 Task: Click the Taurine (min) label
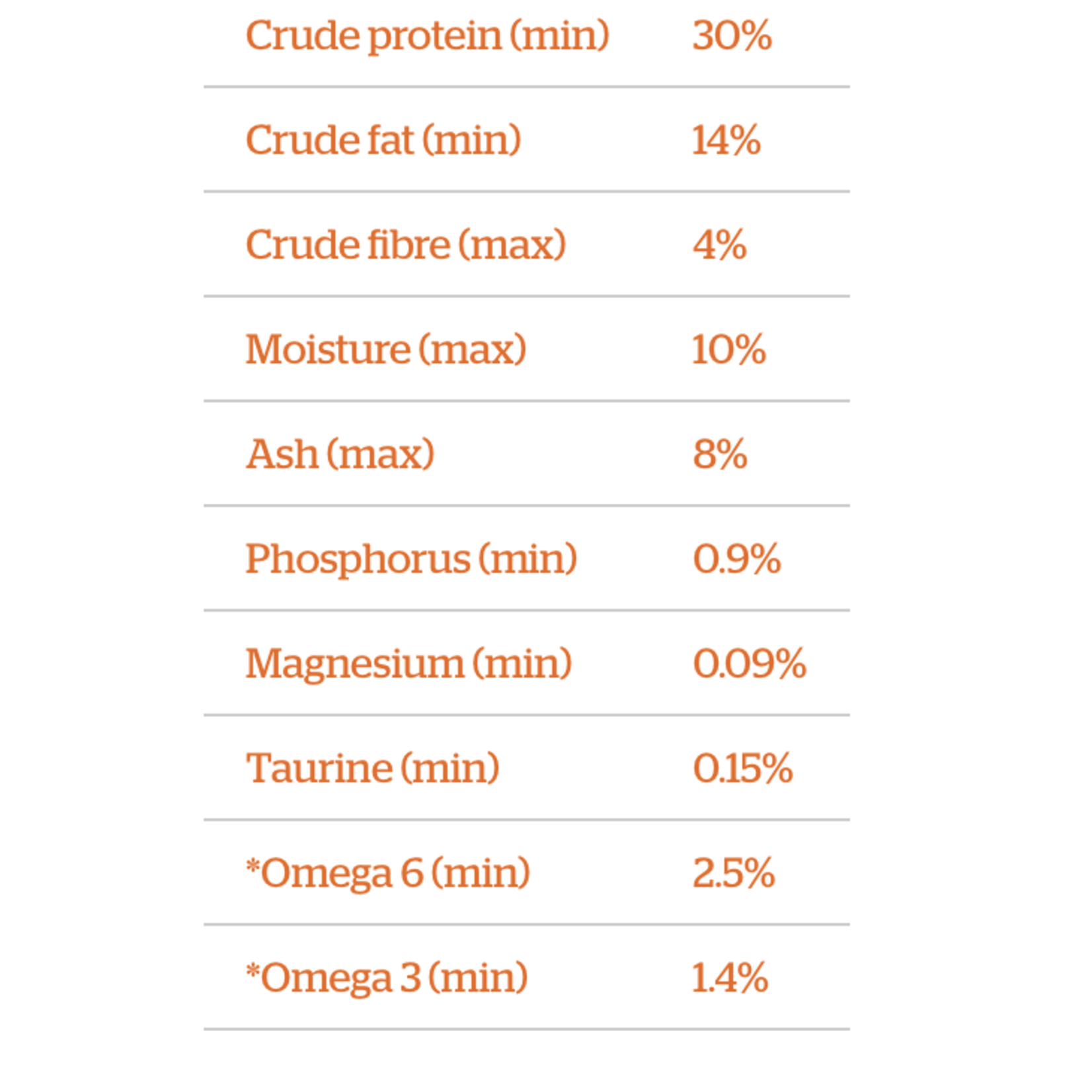coord(372,768)
